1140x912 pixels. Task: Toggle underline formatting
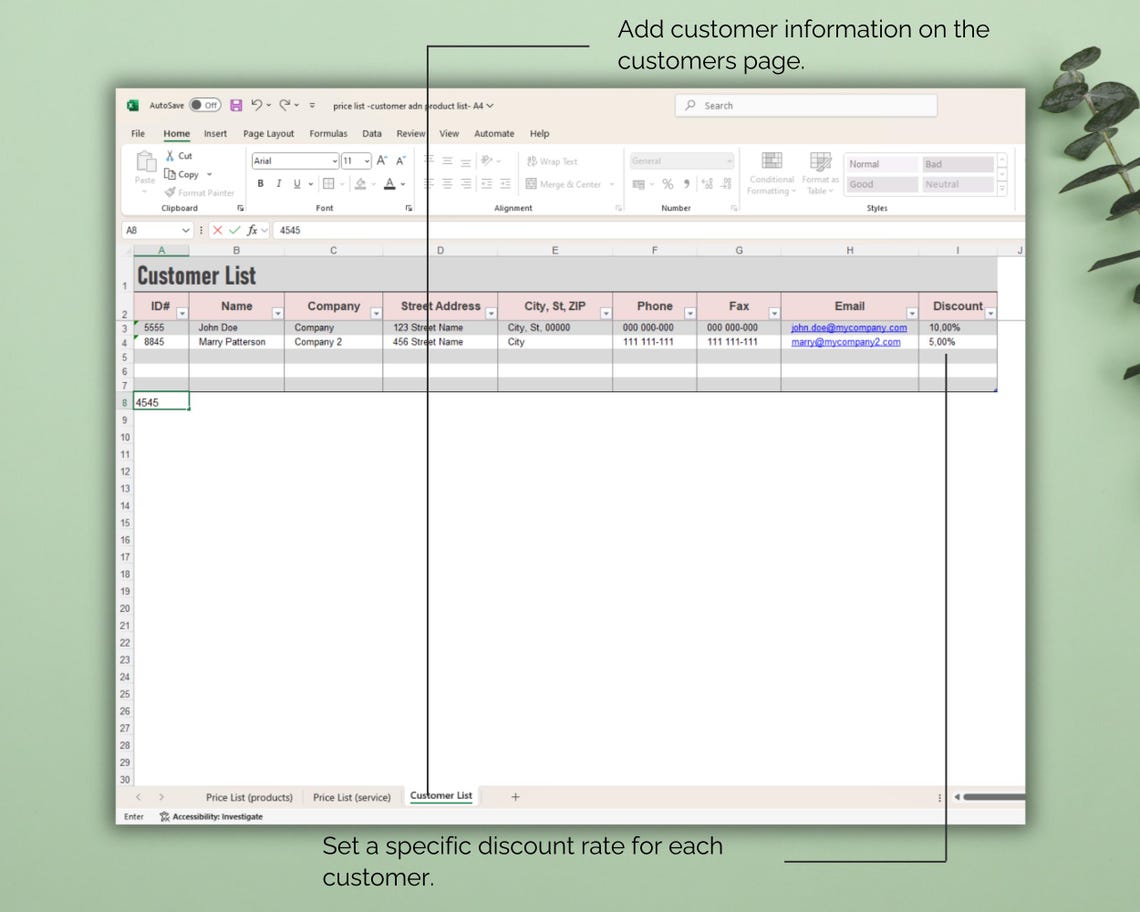click(297, 184)
